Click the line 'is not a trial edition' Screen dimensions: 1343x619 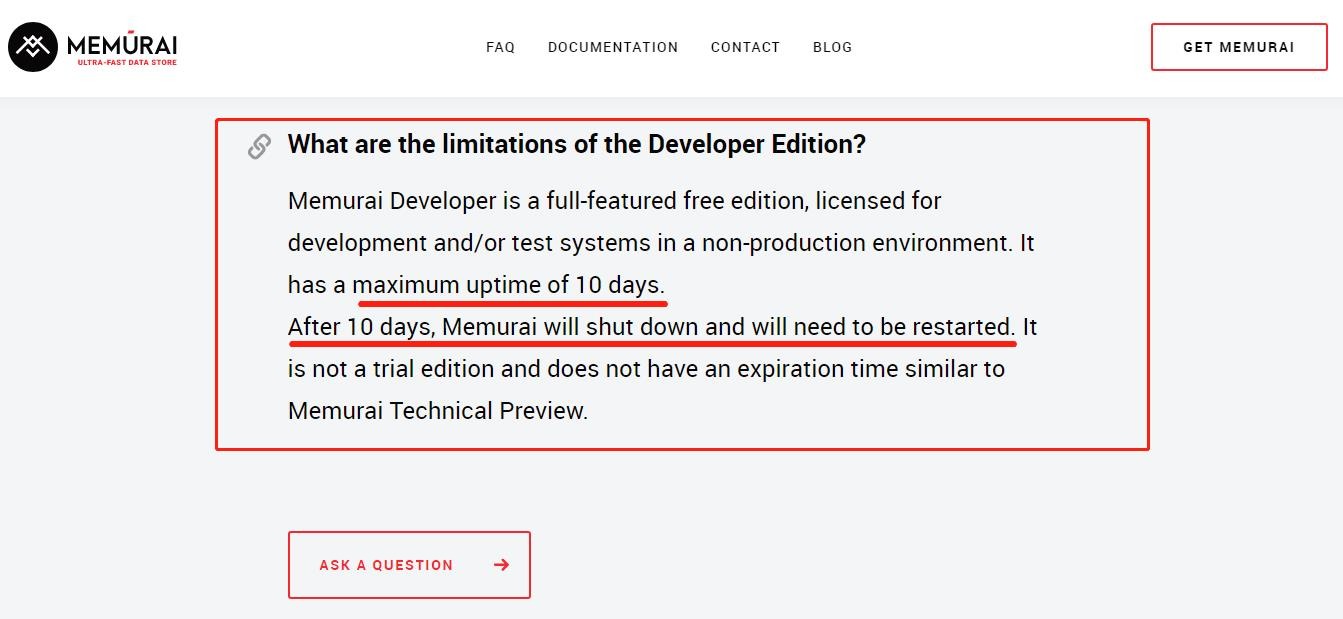coord(646,369)
